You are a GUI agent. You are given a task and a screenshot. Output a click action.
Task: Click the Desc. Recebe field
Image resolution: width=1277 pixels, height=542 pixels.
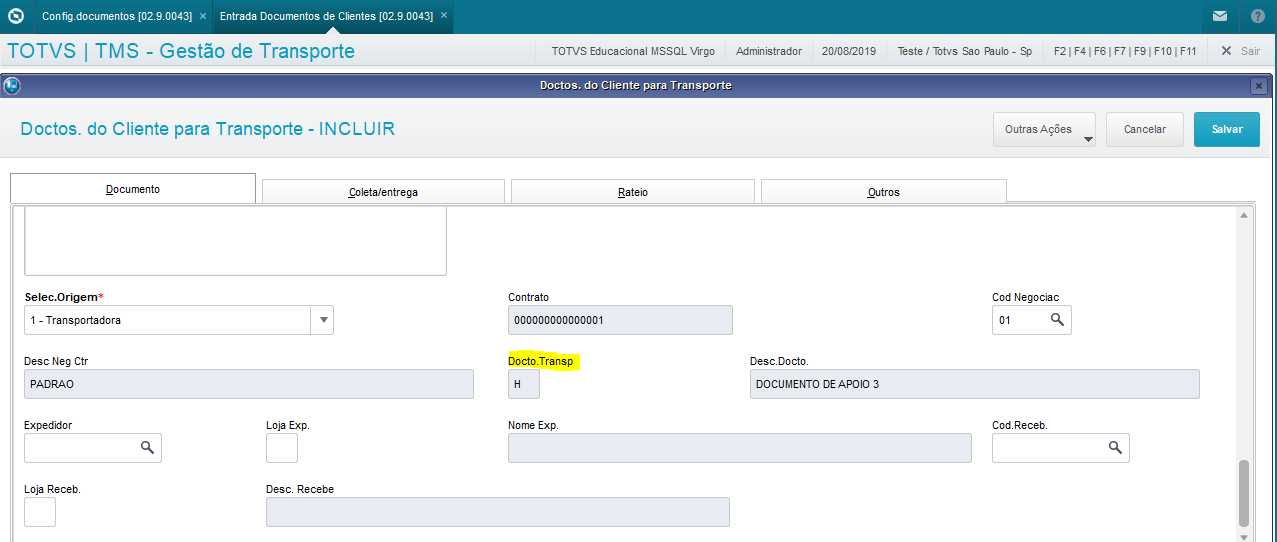tap(498, 512)
